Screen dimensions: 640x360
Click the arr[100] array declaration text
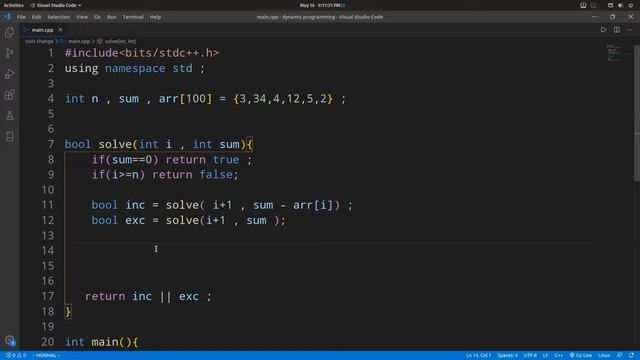tap(185, 99)
